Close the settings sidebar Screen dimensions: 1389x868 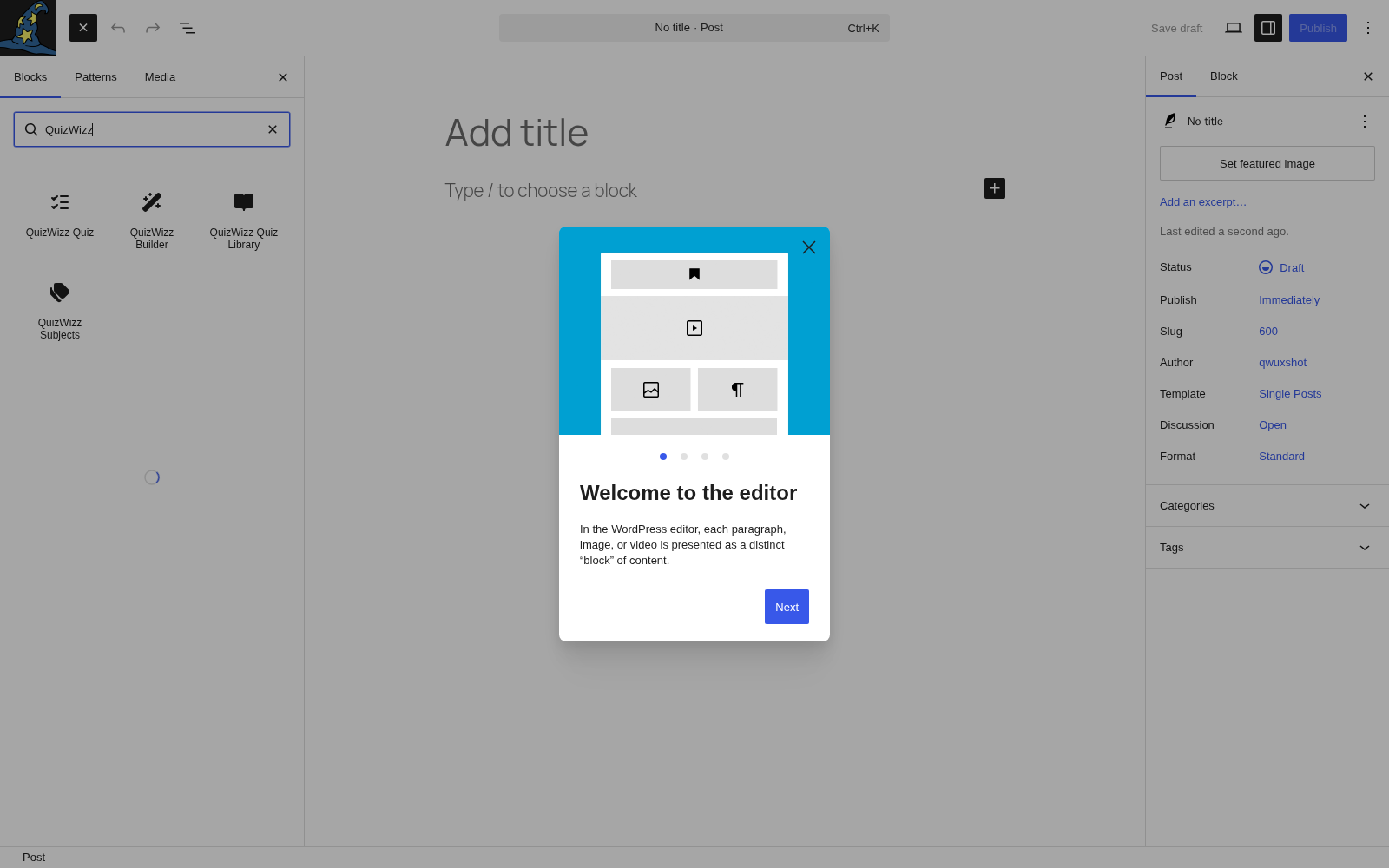1368,76
